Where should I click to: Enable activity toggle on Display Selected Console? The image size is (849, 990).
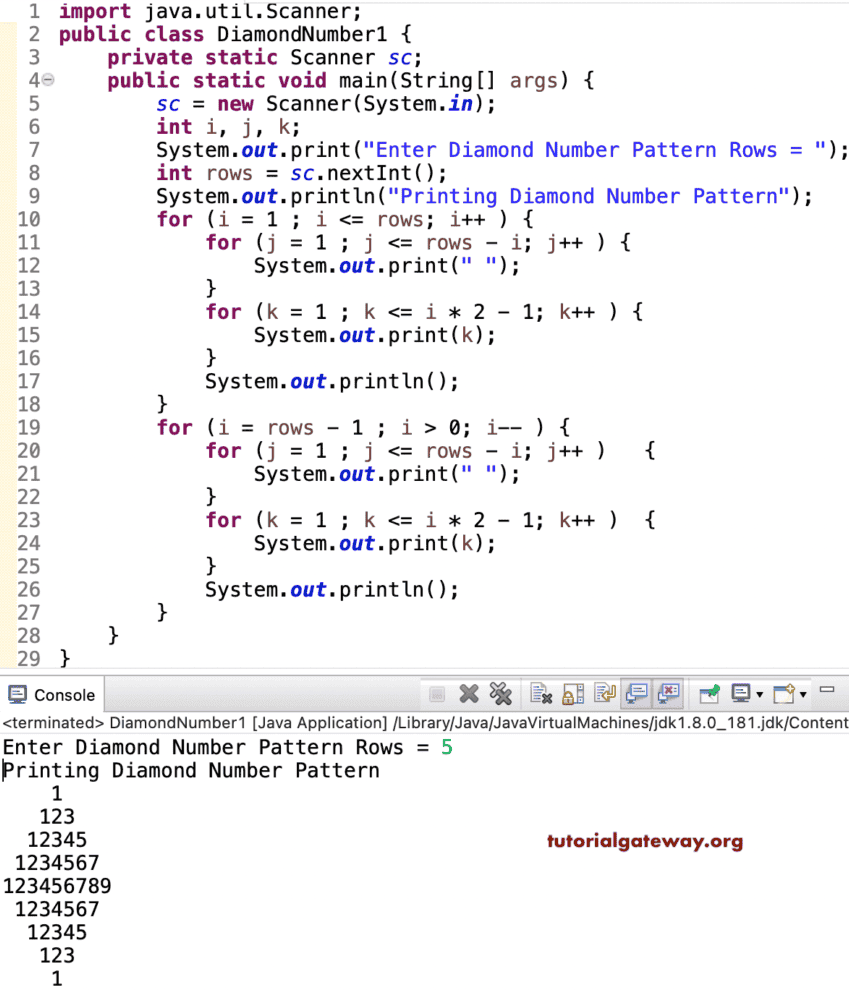pos(740,694)
